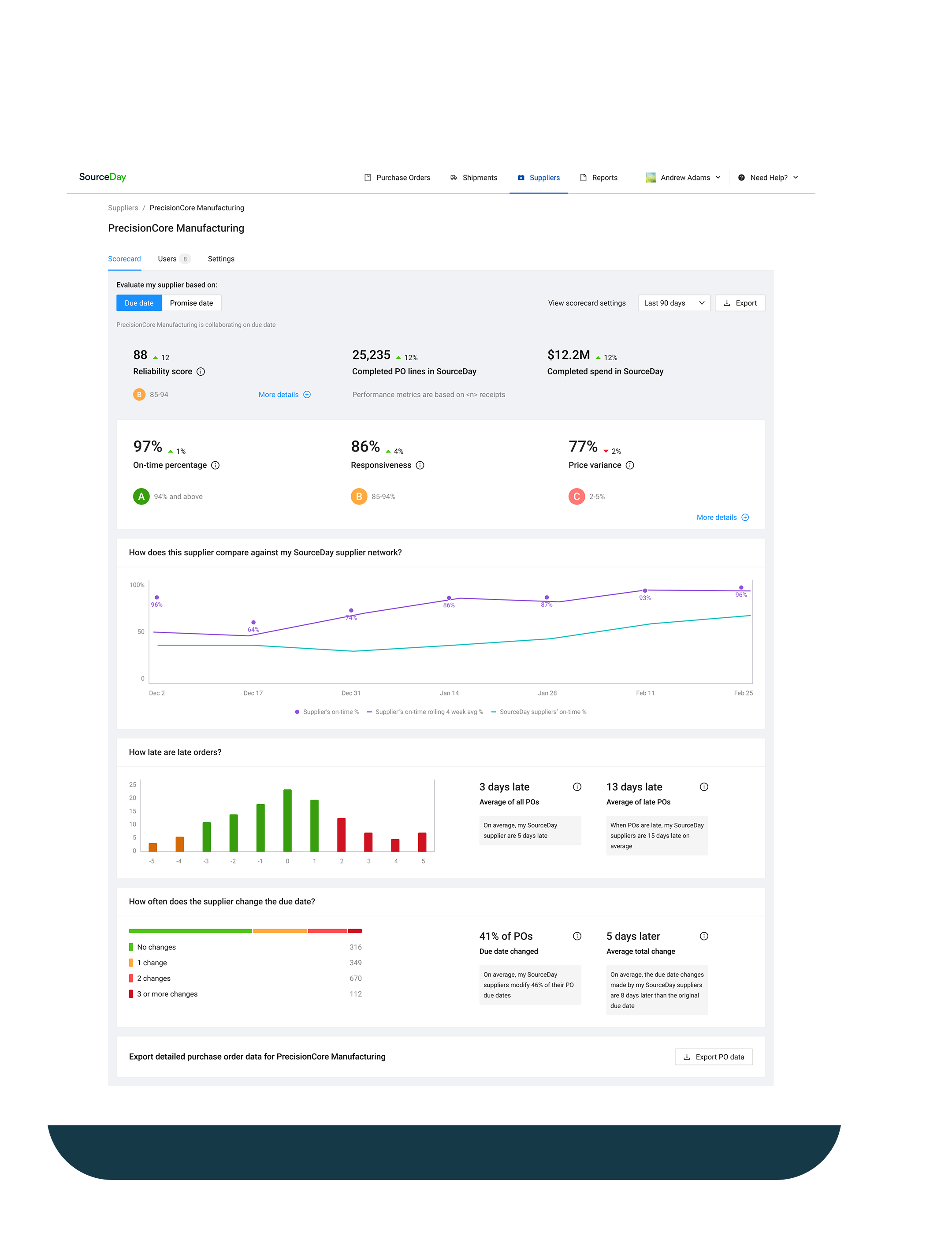Click info icon for 5 days later

(704, 936)
